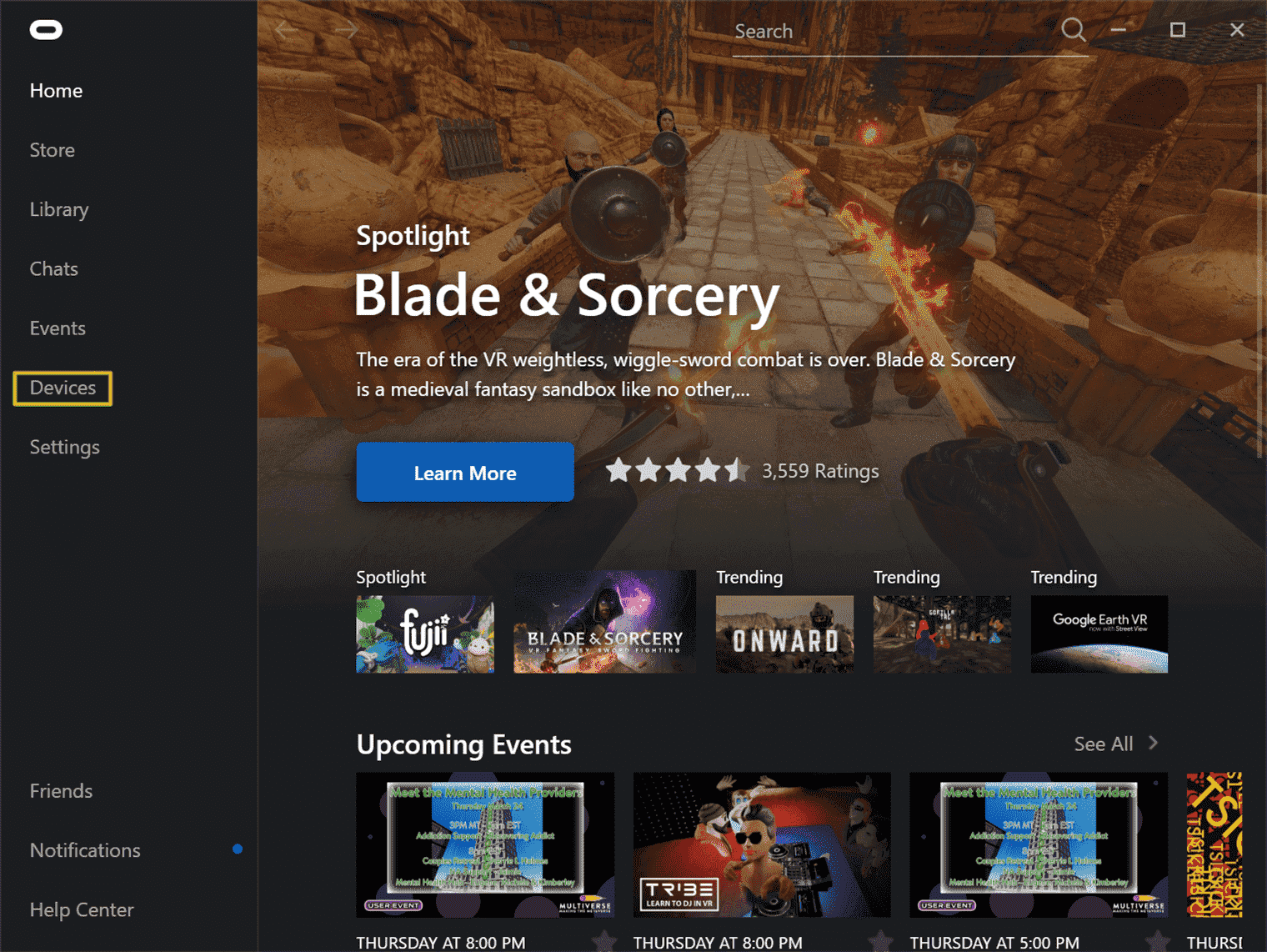Click the See All chevron arrow
The image size is (1267, 952).
(x=1154, y=743)
